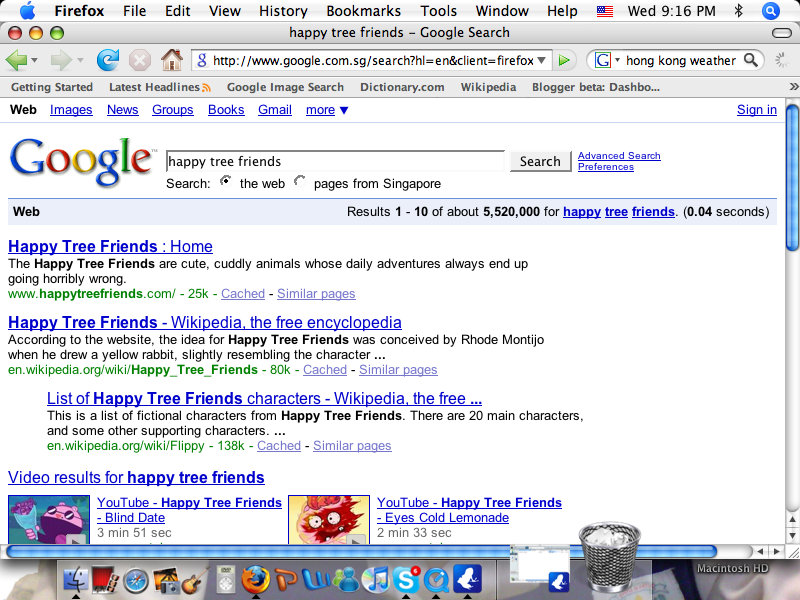Click the Firefox Dock icon
Image resolution: width=800 pixels, height=600 pixels.
point(255,580)
